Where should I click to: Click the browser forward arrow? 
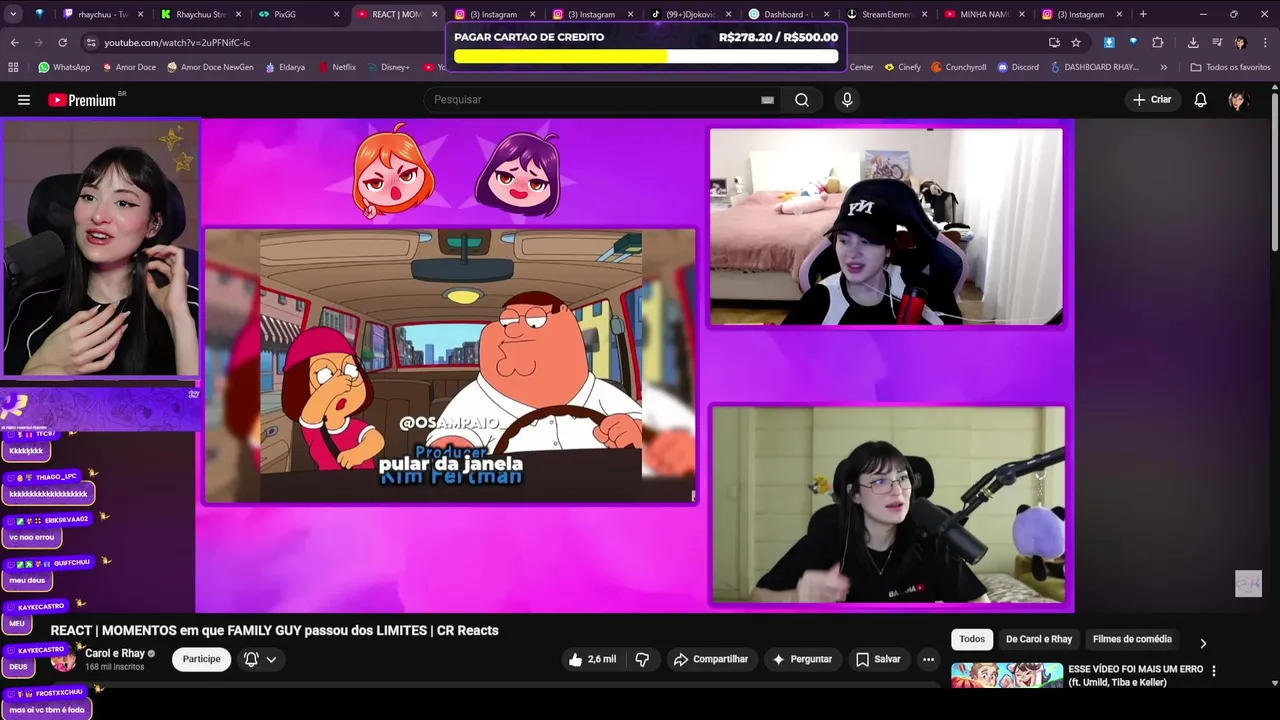[x=38, y=42]
